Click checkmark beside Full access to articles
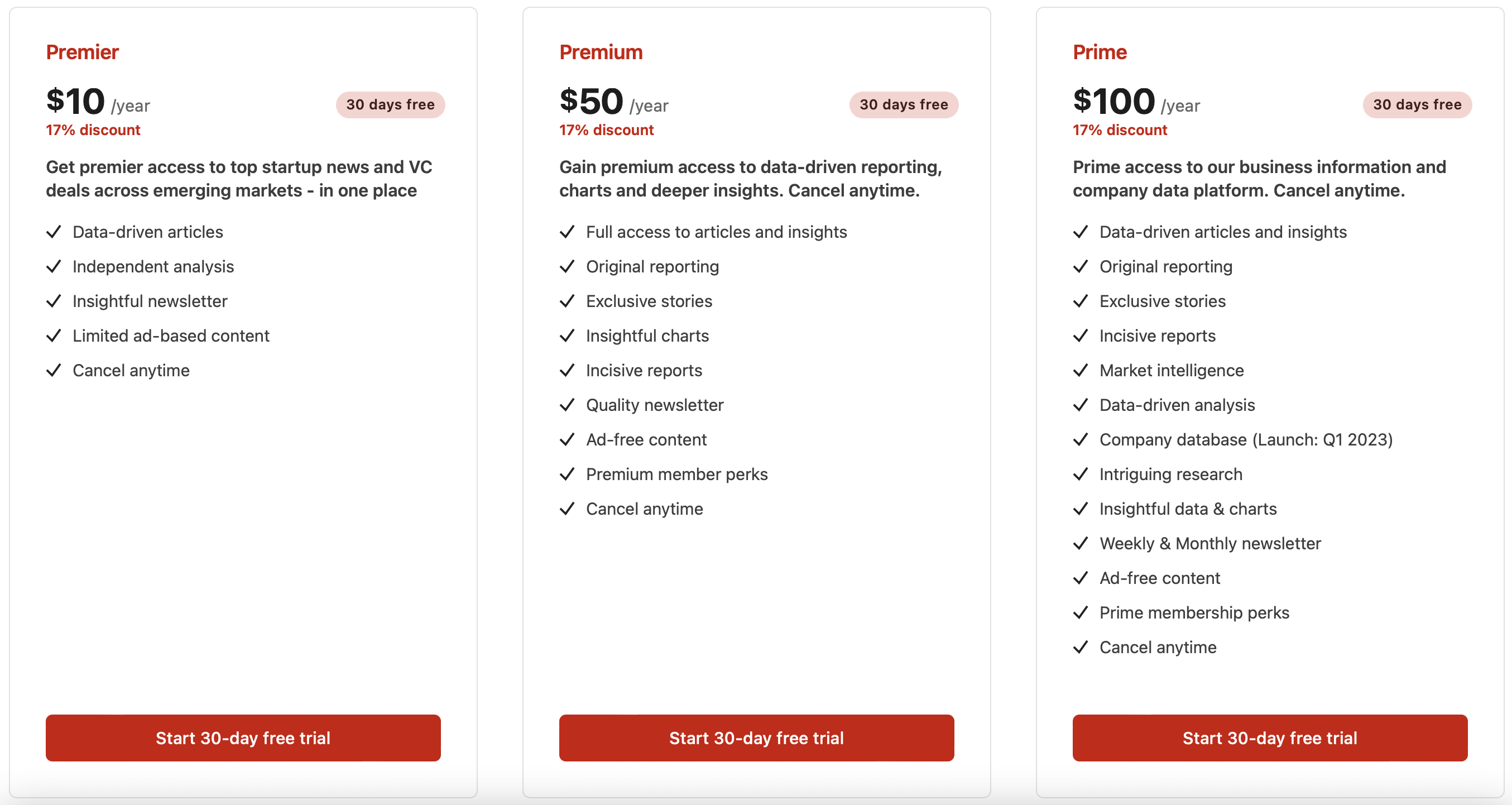The width and height of the screenshot is (1512, 805). tap(567, 232)
